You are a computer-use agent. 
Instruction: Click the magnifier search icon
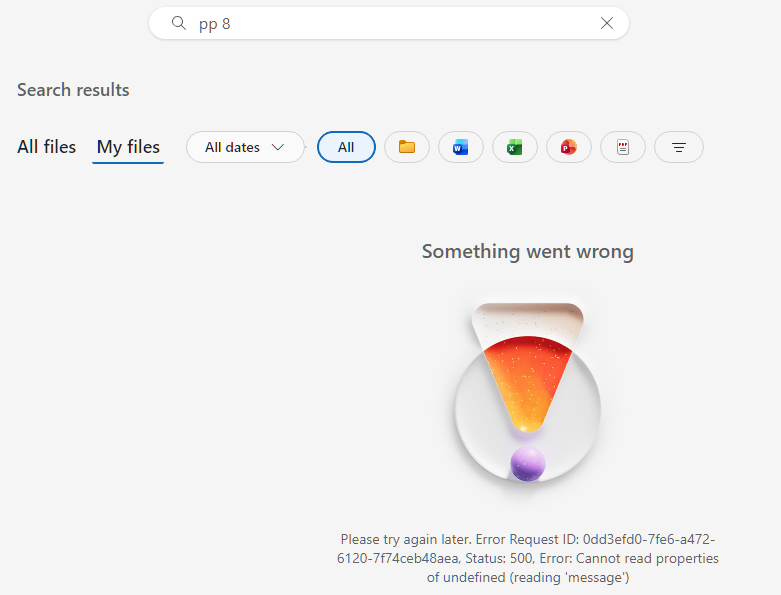click(178, 23)
